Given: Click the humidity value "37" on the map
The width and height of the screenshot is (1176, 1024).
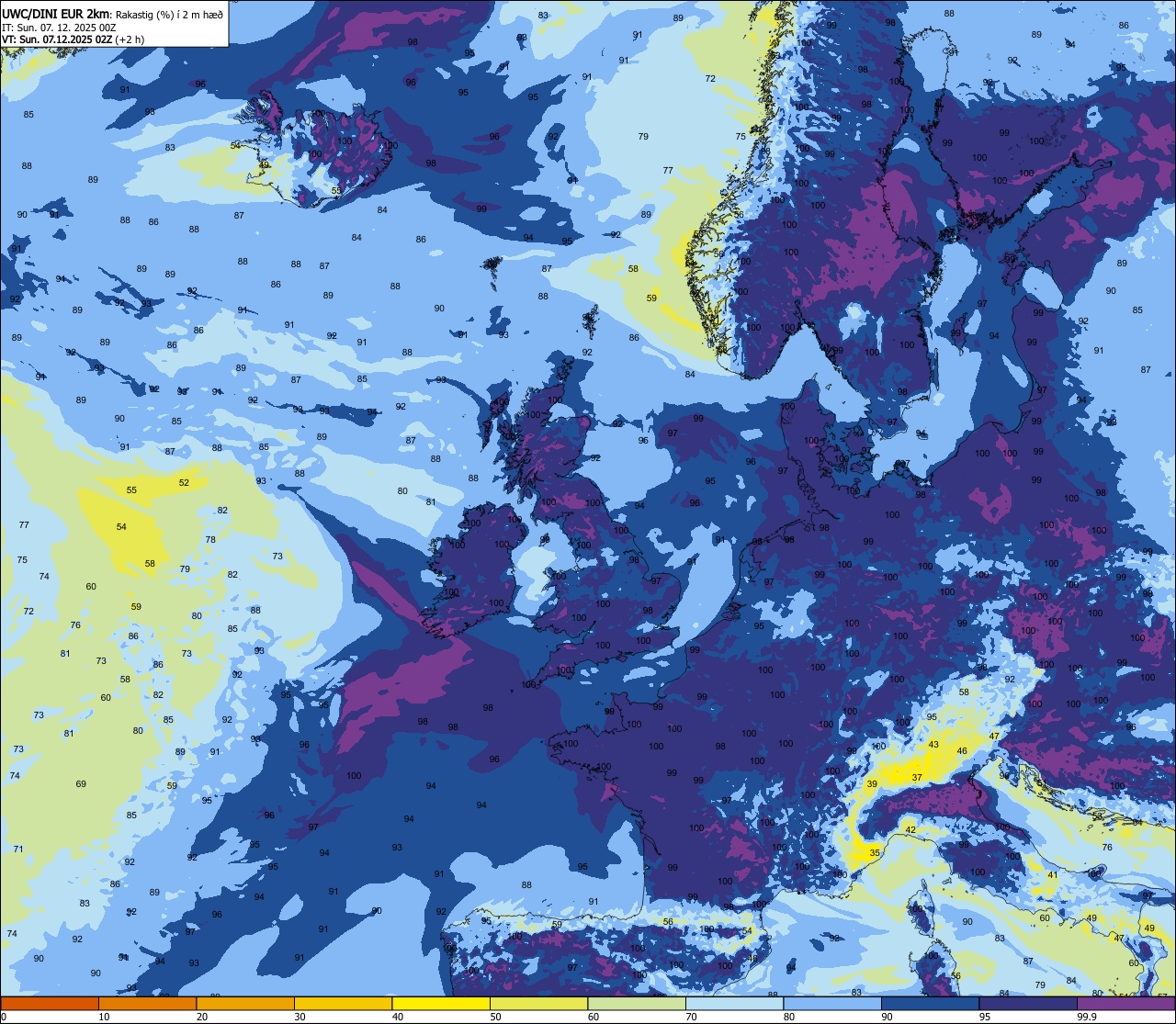Looking at the screenshot, I should 917,778.
